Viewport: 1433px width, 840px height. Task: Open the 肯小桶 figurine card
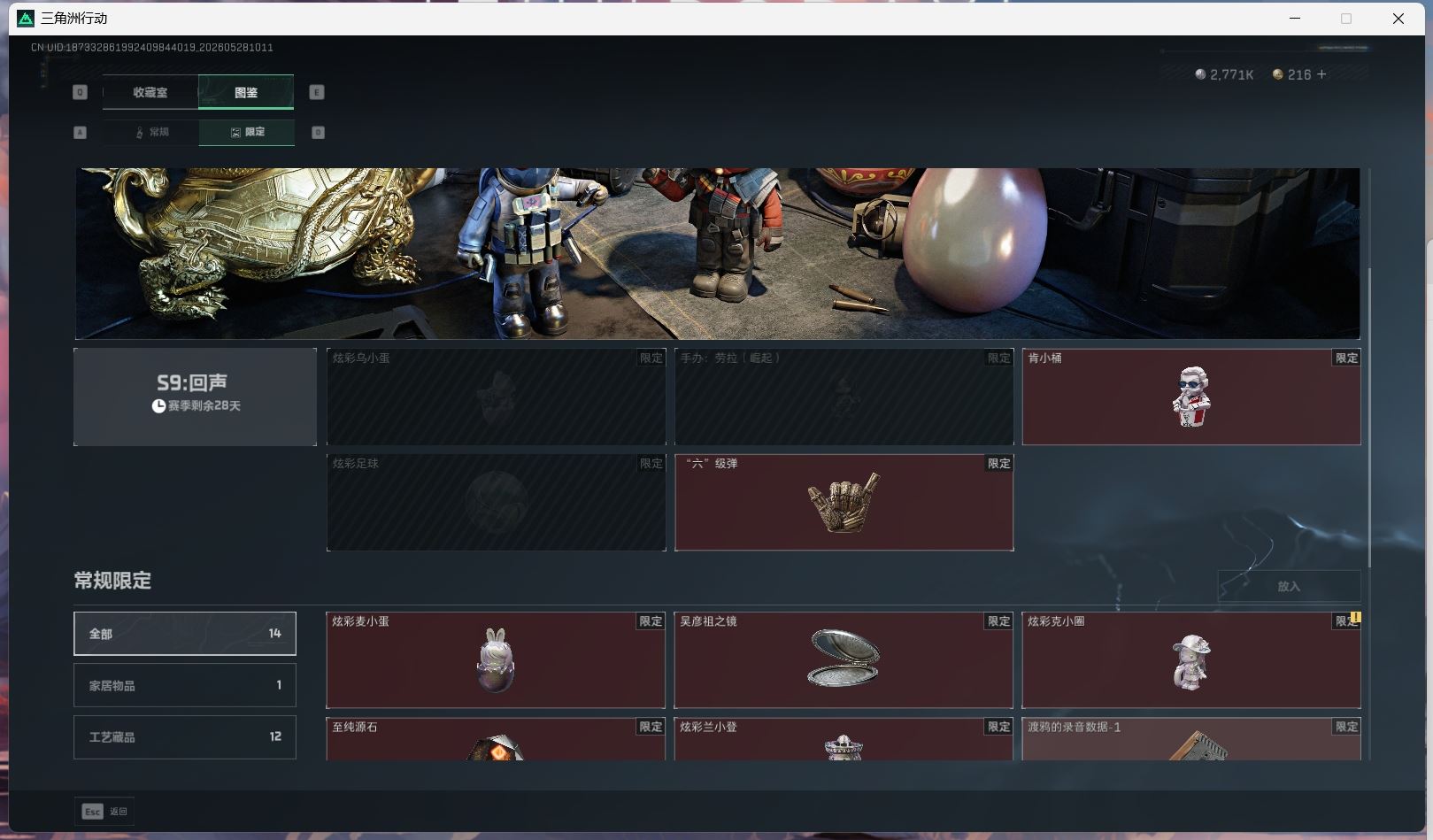(1191, 397)
